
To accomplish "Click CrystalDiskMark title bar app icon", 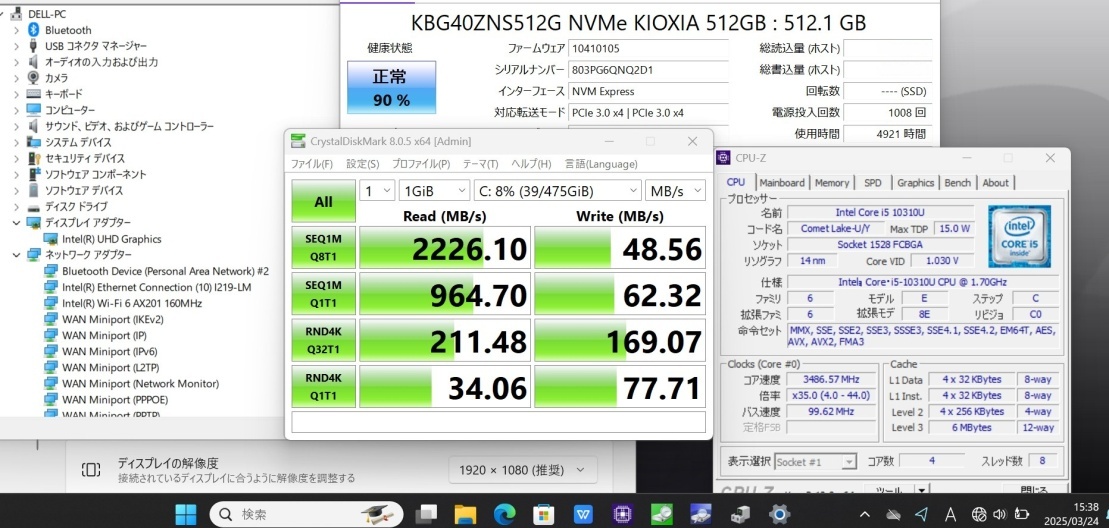I will tap(299, 141).
